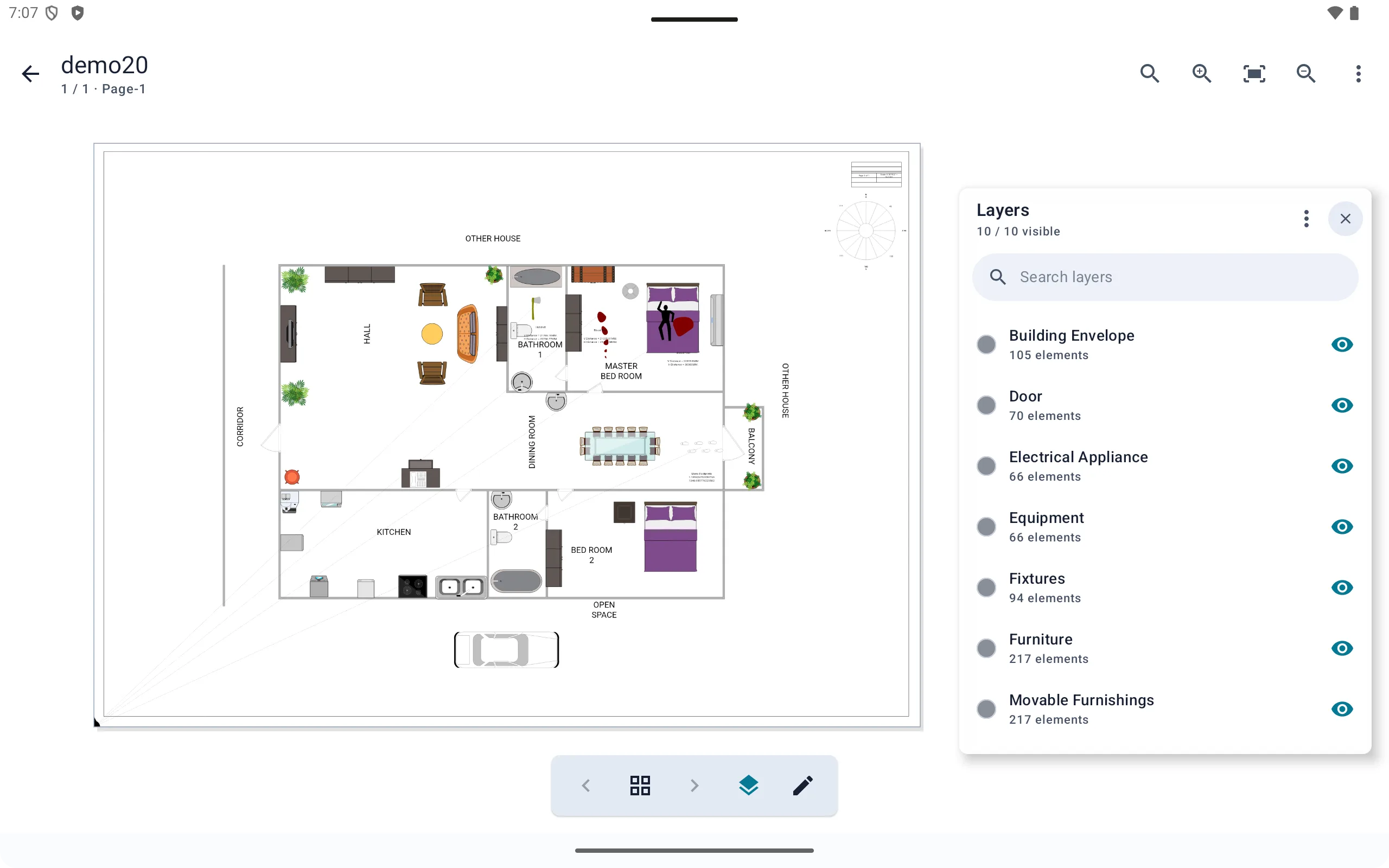
Task: Click the '1 / 1 · Page-1' page indicator
Action: (x=103, y=89)
